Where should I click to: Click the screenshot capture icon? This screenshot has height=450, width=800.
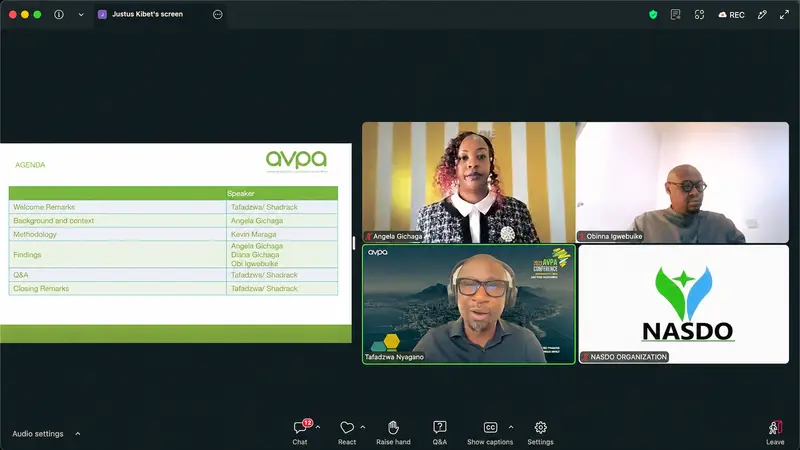point(699,14)
